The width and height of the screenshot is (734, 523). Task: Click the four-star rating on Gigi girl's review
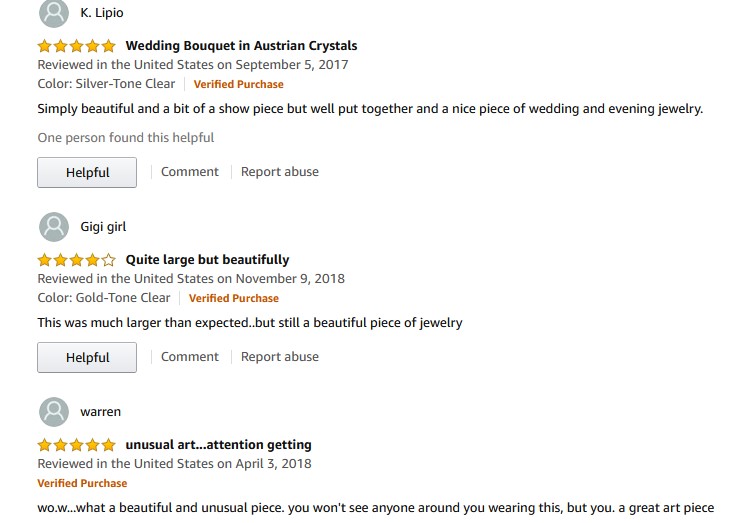click(x=77, y=260)
